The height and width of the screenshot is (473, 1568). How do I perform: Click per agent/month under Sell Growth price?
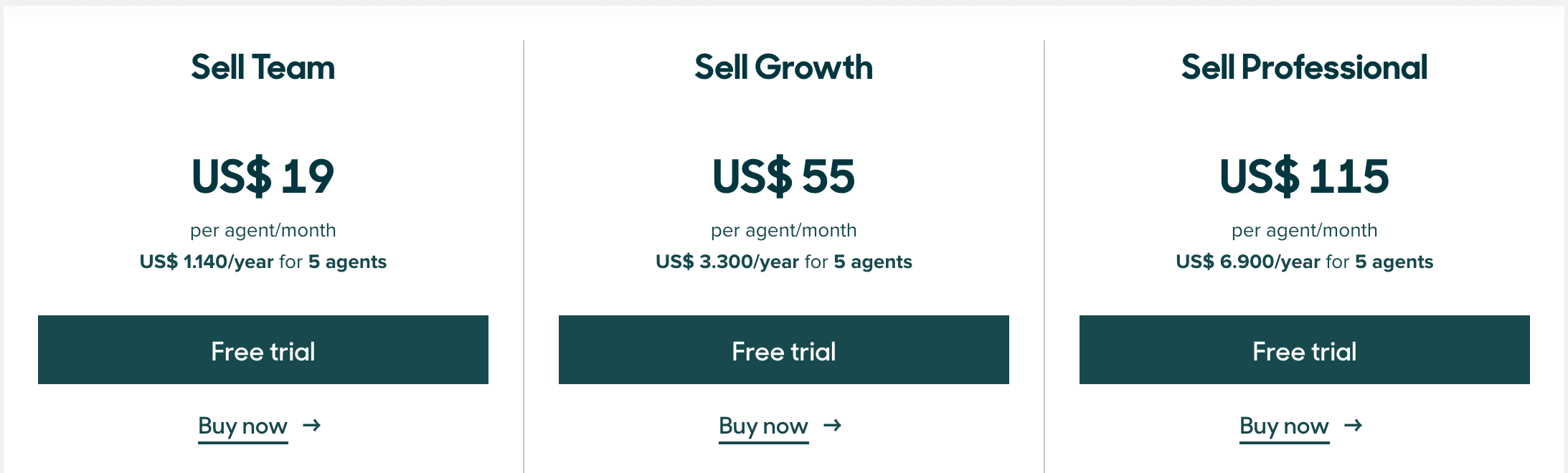[x=784, y=231]
